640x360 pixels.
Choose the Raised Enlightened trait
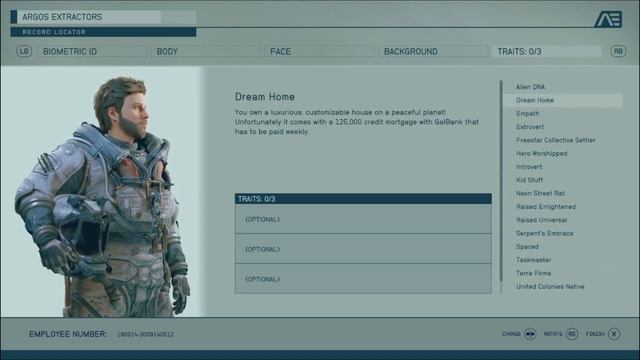click(x=546, y=207)
